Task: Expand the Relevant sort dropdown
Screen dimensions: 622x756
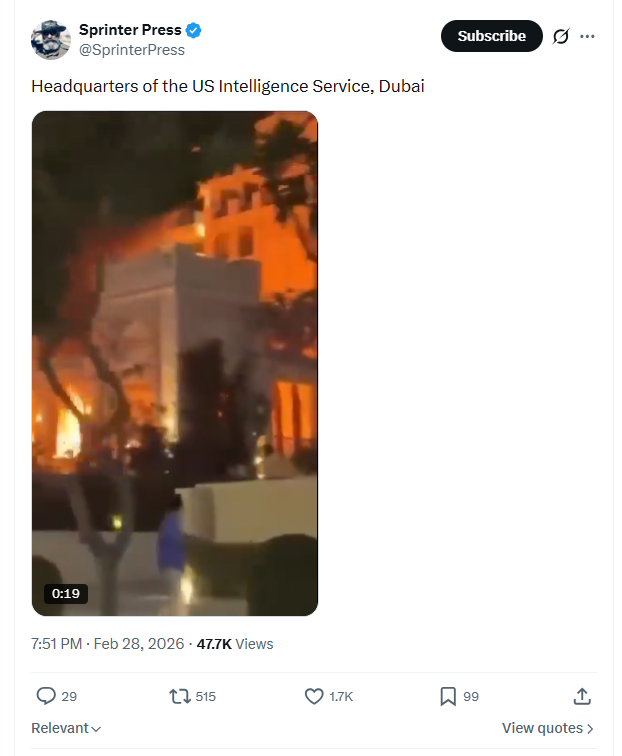Action: (x=66, y=728)
